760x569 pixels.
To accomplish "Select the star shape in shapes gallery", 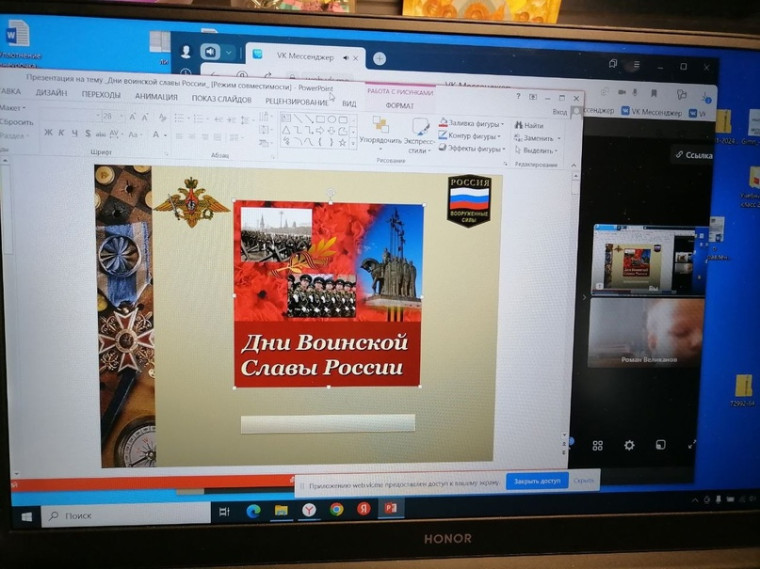I will [342, 142].
